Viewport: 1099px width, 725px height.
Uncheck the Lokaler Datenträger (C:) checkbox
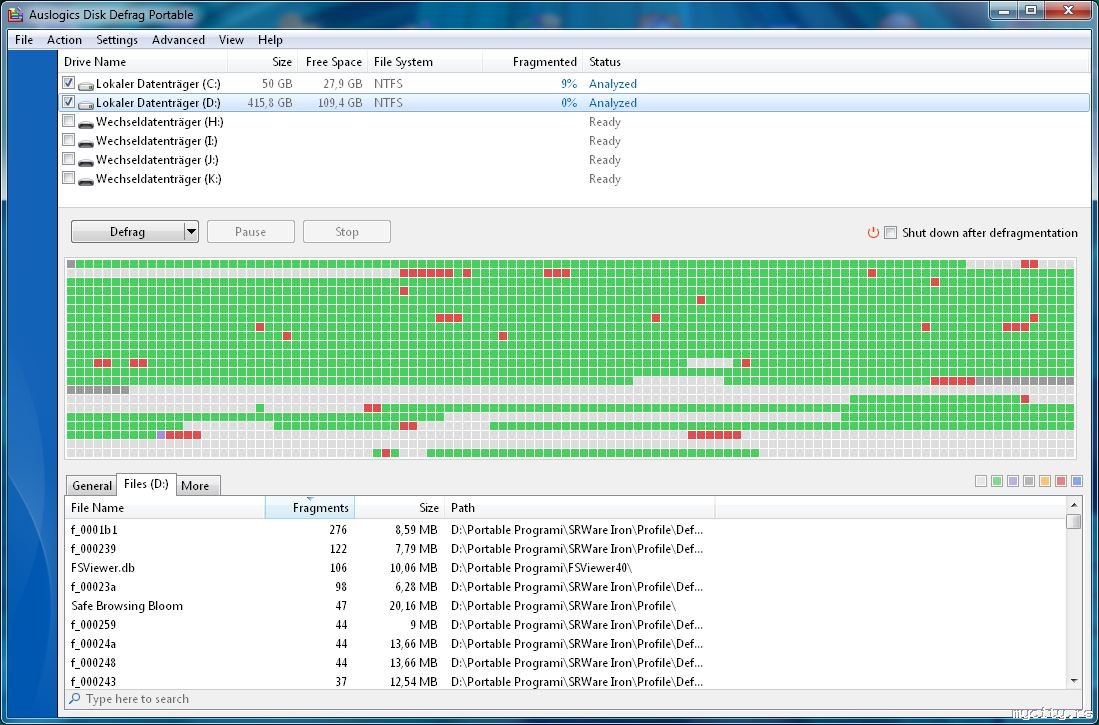69,83
